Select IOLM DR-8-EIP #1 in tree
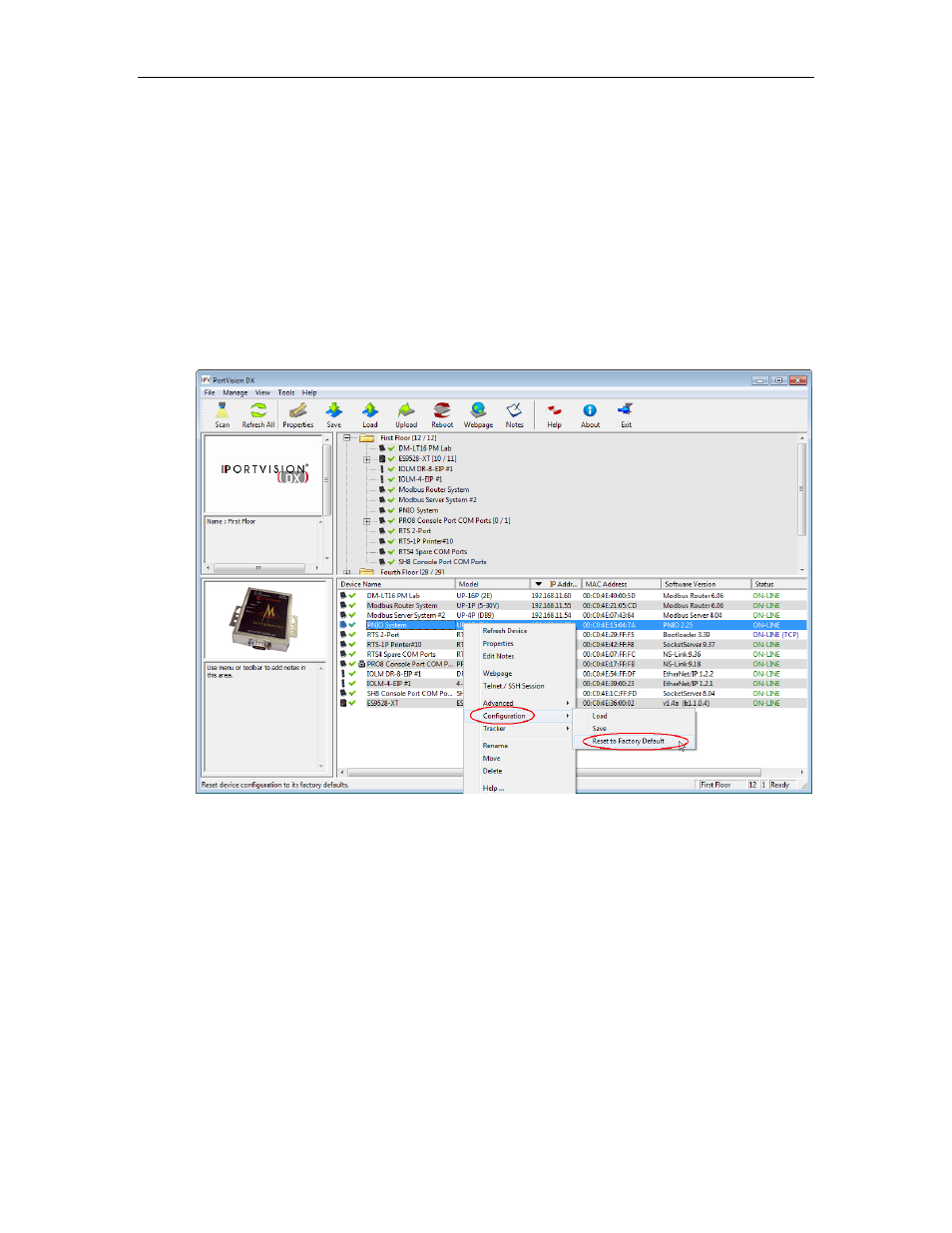 425,469
